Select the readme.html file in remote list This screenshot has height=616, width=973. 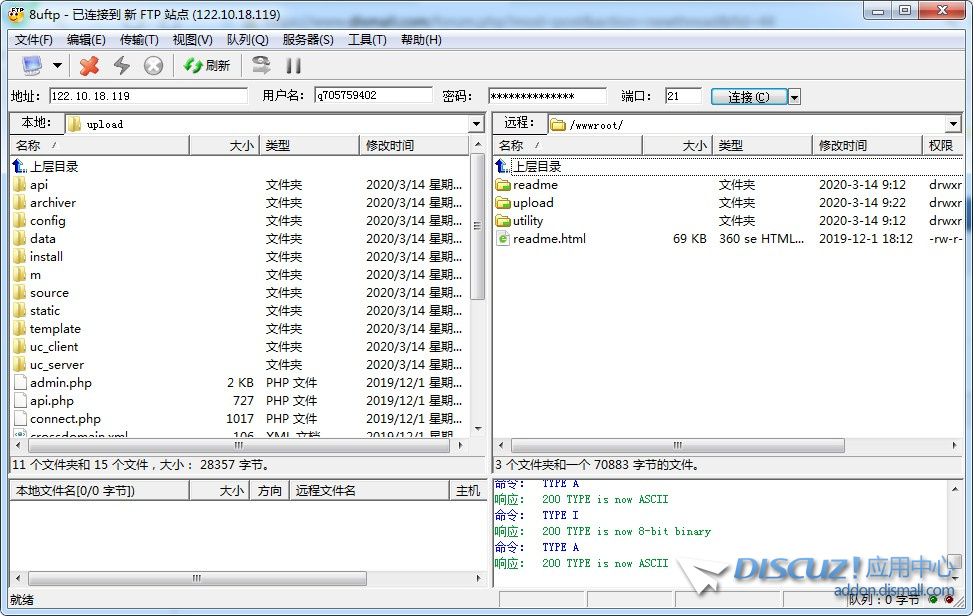pyautogui.click(x=549, y=239)
